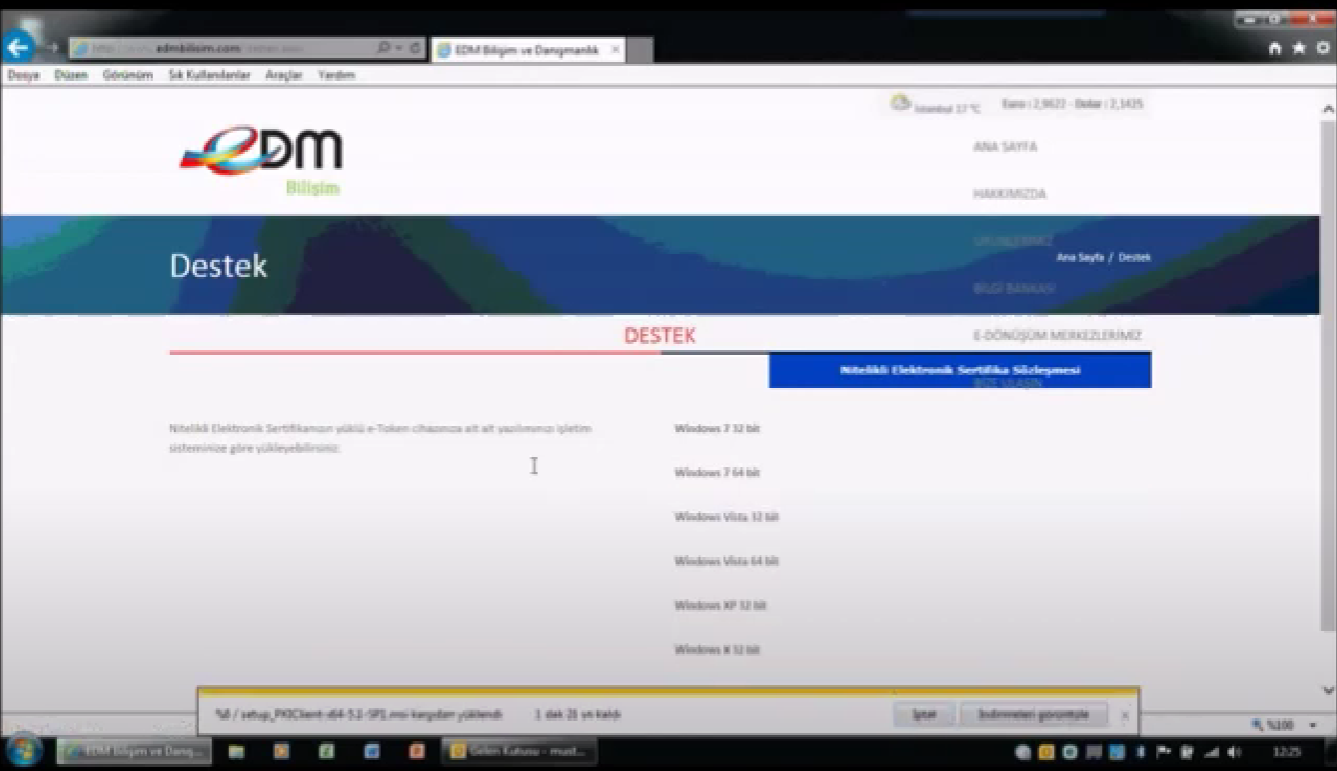Click the volume speaker tray icon
The image size is (1337, 771).
click(x=1235, y=752)
